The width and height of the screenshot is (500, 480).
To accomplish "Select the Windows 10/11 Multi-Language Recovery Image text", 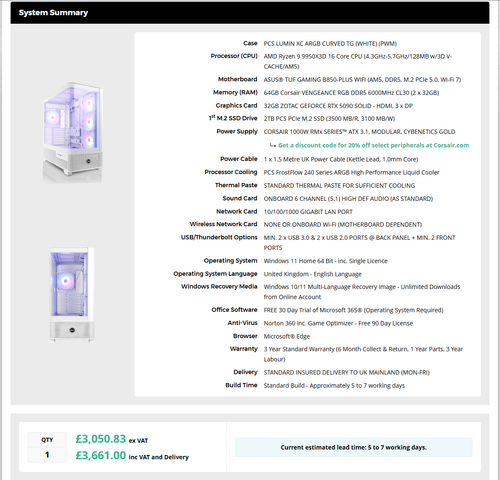I will pos(362,292).
